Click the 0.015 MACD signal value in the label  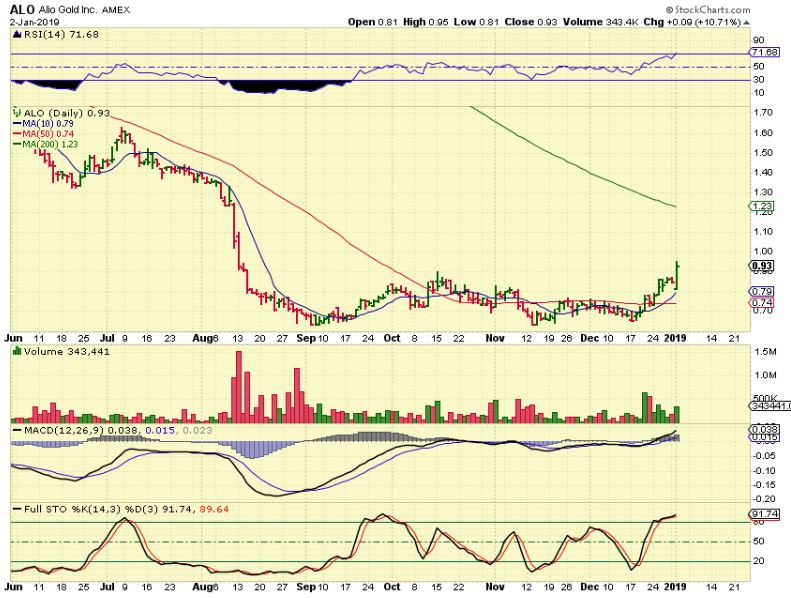[160, 430]
